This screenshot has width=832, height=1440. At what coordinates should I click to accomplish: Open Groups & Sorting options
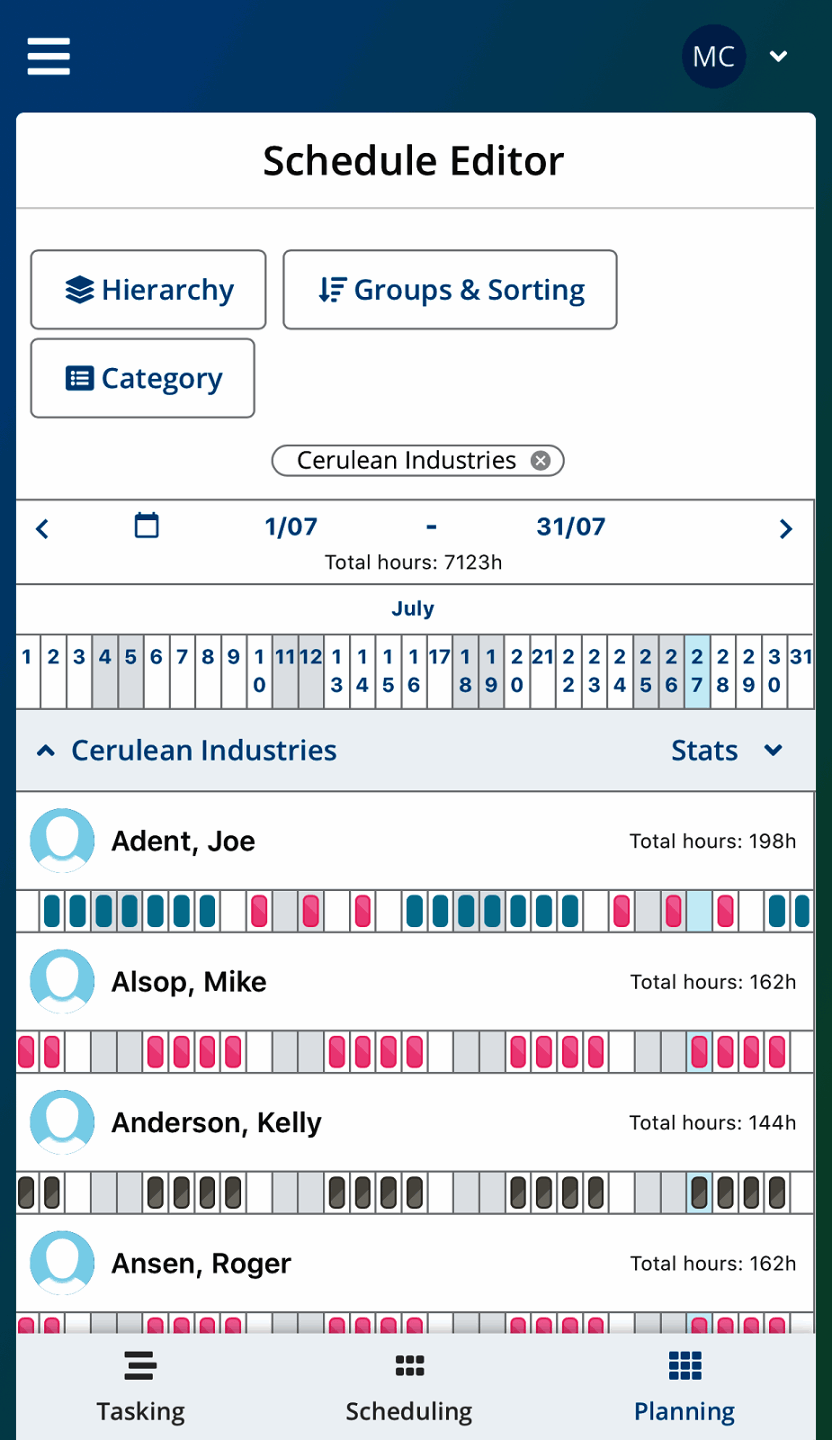click(450, 290)
